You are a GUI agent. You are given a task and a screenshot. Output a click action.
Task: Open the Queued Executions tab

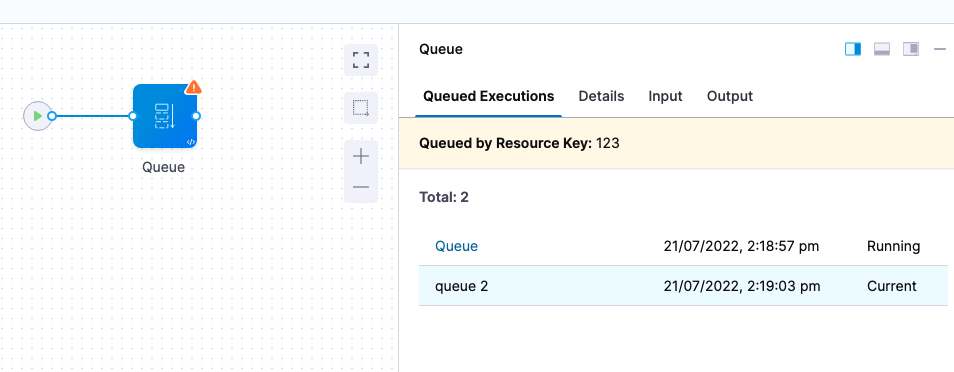489,96
